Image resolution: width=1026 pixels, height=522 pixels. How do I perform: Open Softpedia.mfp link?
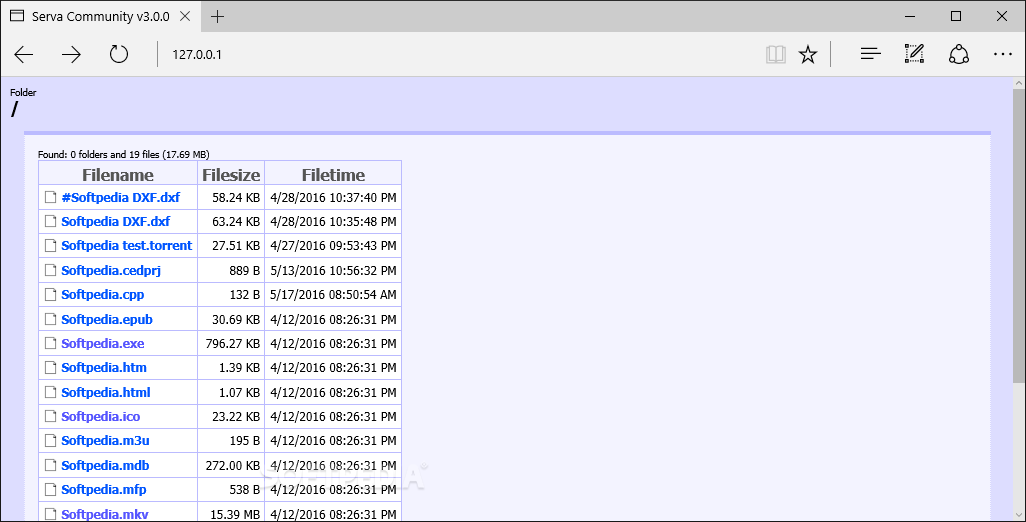[x=104, y=490]
